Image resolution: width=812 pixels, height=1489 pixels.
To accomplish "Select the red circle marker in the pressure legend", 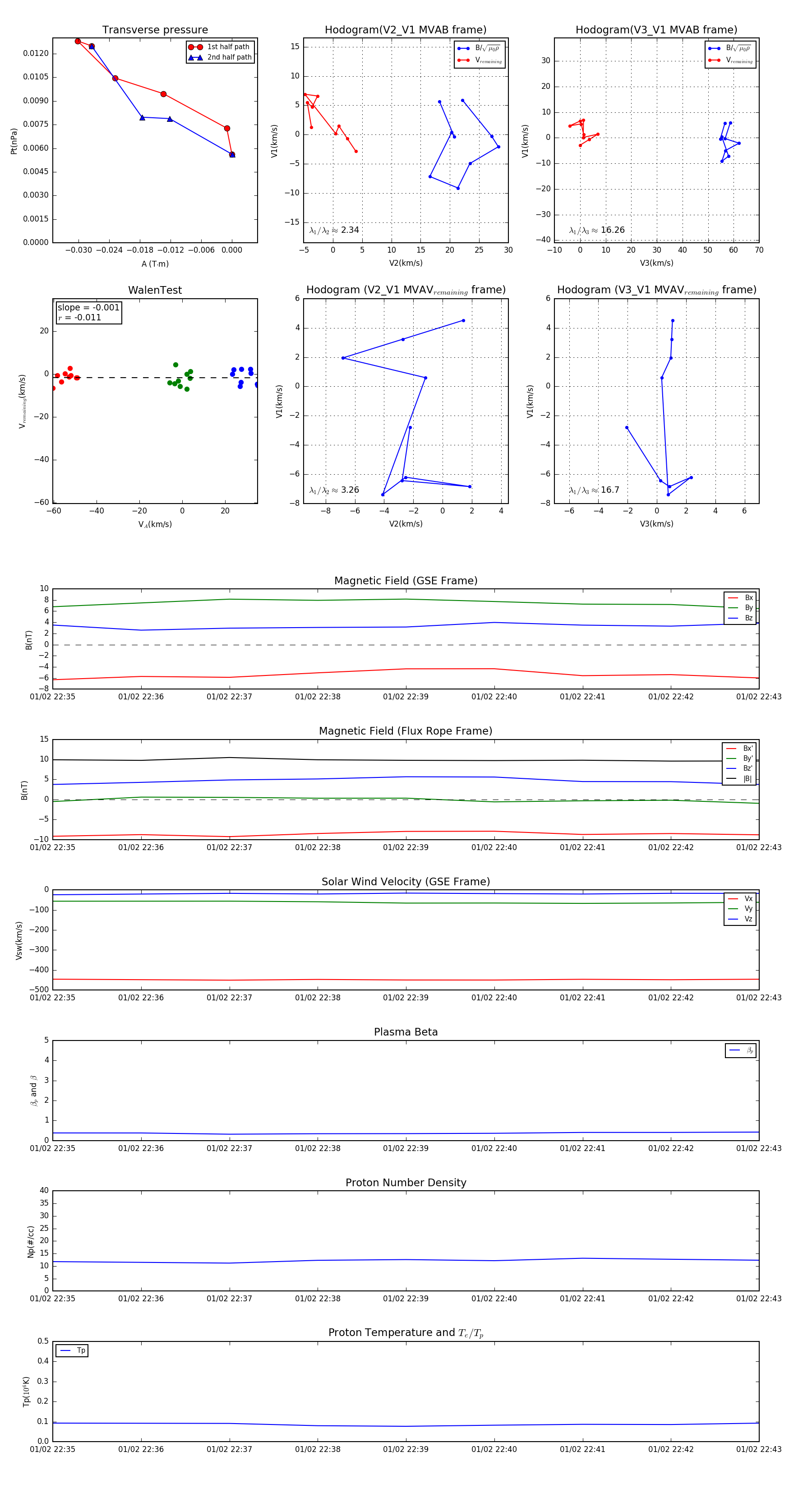I will pos(195,47).
